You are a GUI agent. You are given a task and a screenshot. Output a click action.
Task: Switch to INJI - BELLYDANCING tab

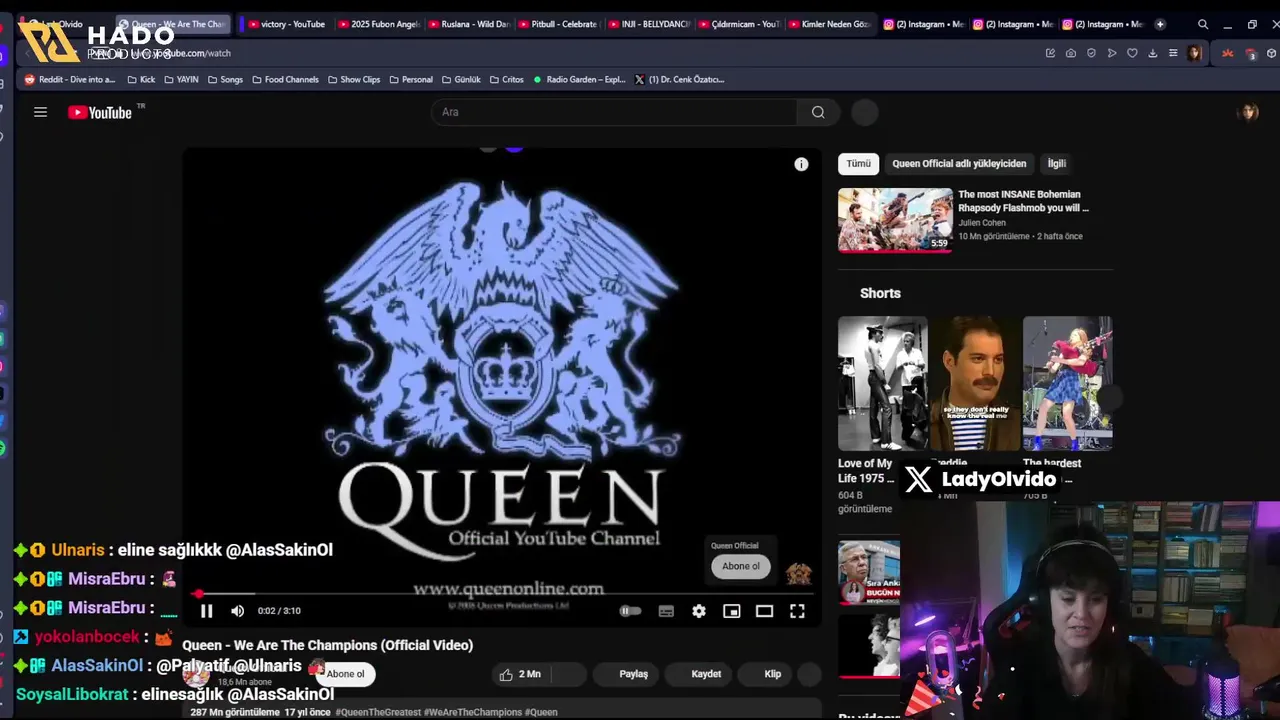click(x=648, y=24)
